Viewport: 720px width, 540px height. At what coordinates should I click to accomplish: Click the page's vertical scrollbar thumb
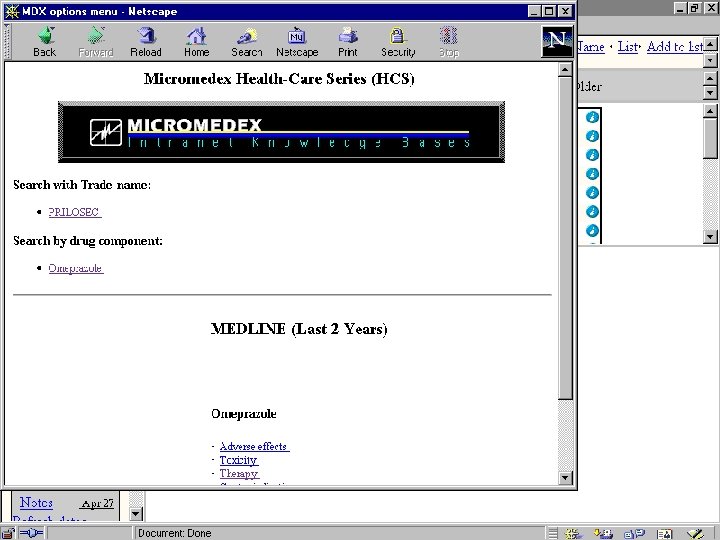565,238
